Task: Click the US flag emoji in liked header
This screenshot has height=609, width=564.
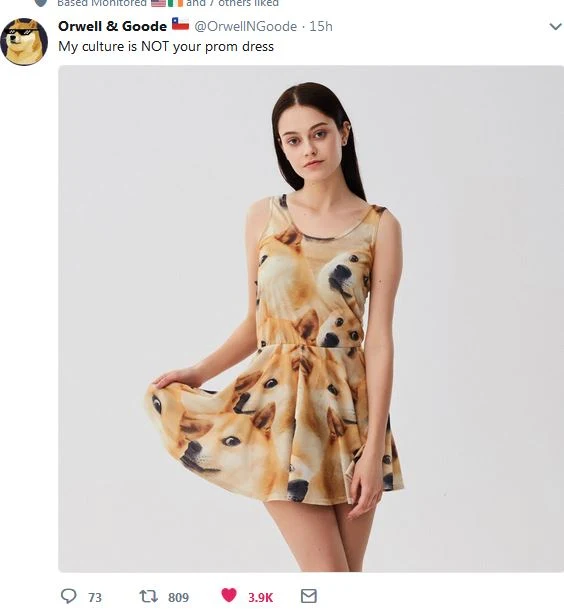Action: pyautogui.click(x=158, y=3)
